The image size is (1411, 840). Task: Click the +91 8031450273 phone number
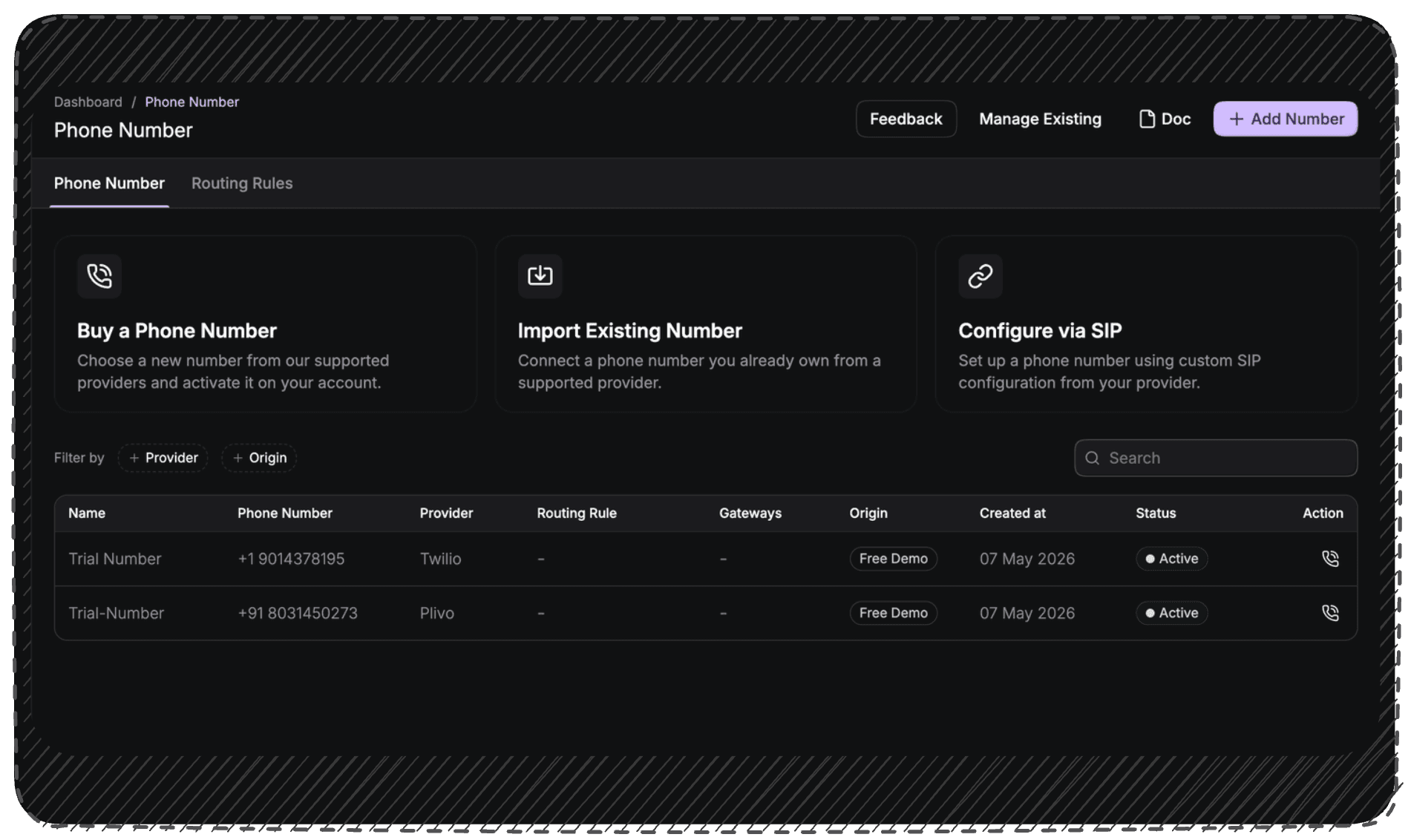click(x=298, y=613)
